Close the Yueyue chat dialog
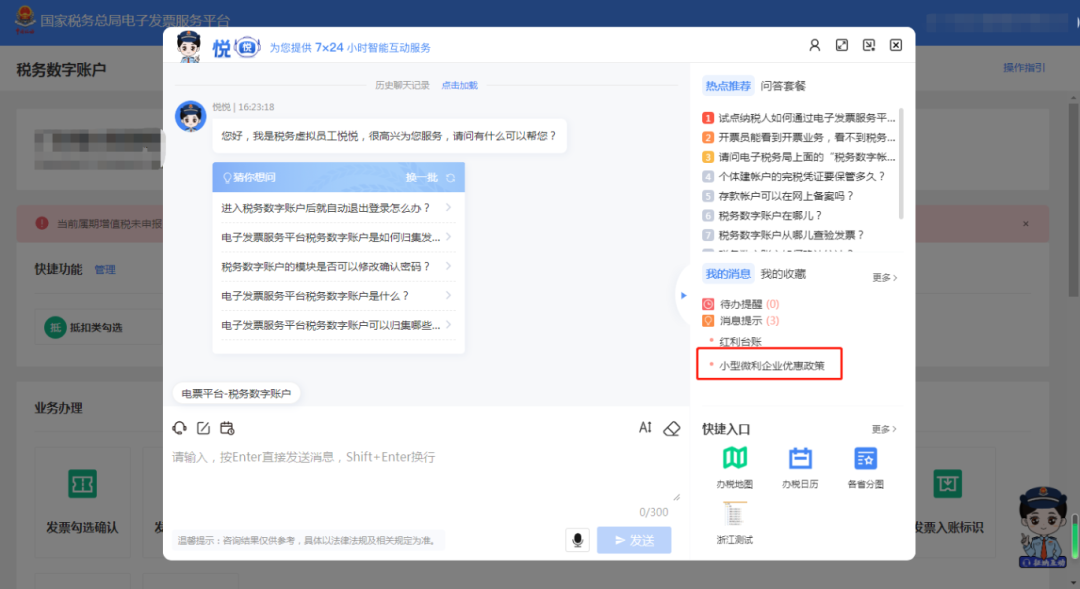Viewport: 1080px width, 589px height. tap(895, 45)
